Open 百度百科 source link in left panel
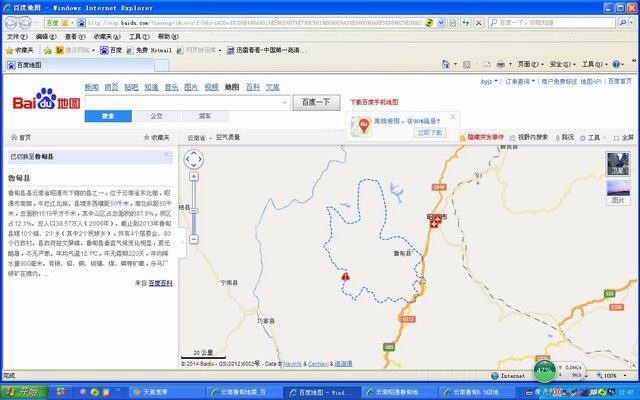Viewport: 640px width, 400px height. pos(160,283)
